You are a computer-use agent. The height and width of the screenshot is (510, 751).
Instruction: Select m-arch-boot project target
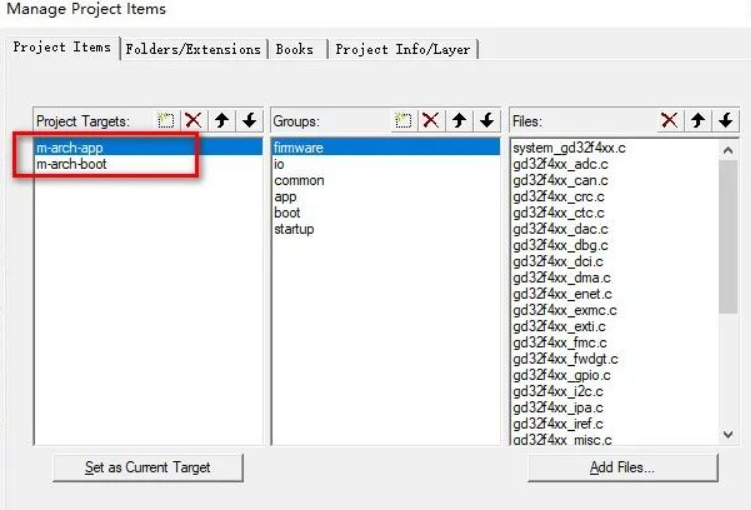71,164
